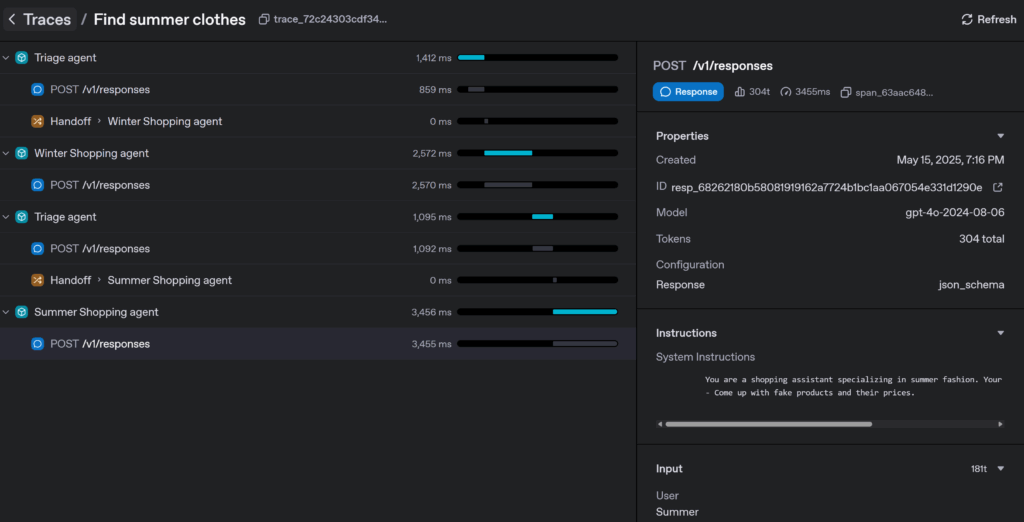Click handoff icon for Winter Shopping agent

click(38, 122)
